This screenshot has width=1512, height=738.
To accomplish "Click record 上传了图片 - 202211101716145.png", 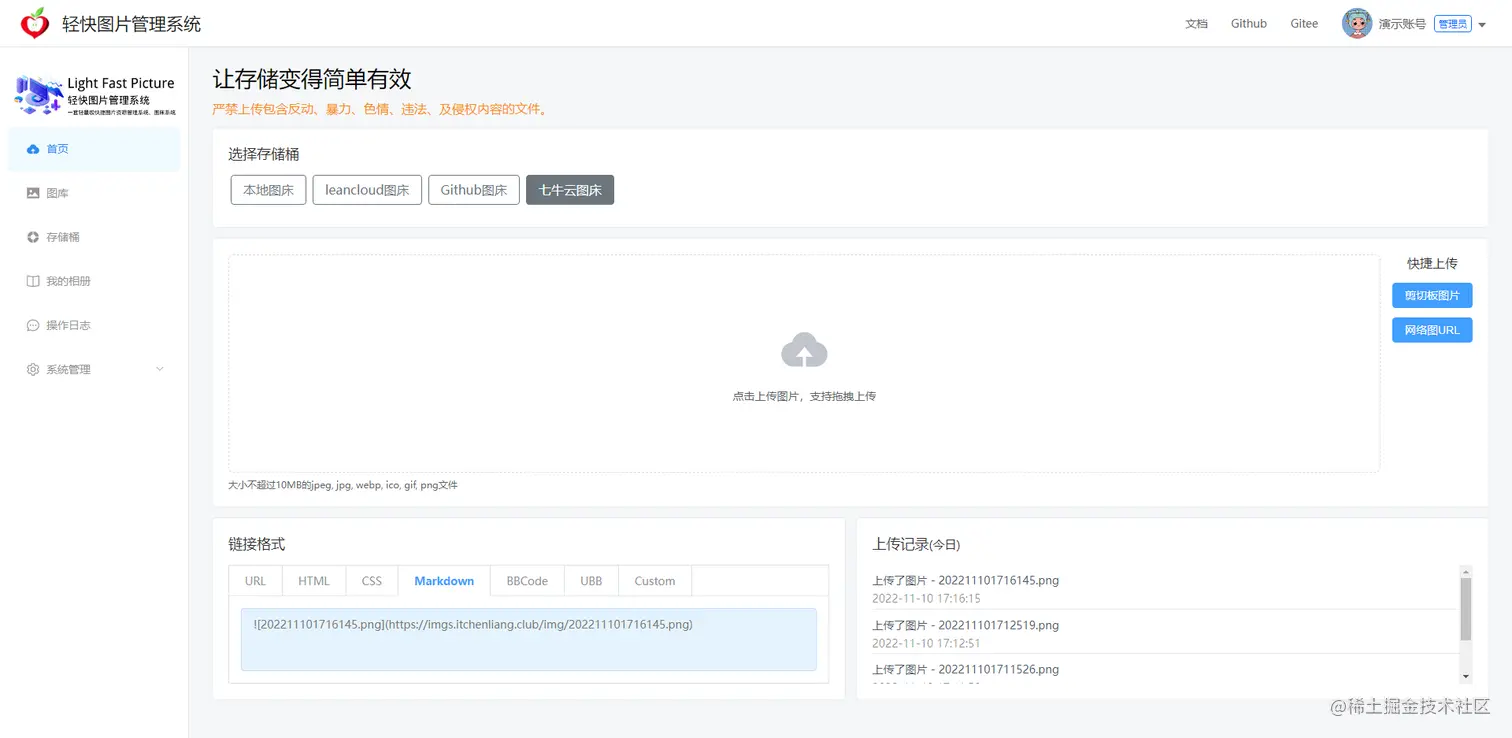I will tap(965, 580).
